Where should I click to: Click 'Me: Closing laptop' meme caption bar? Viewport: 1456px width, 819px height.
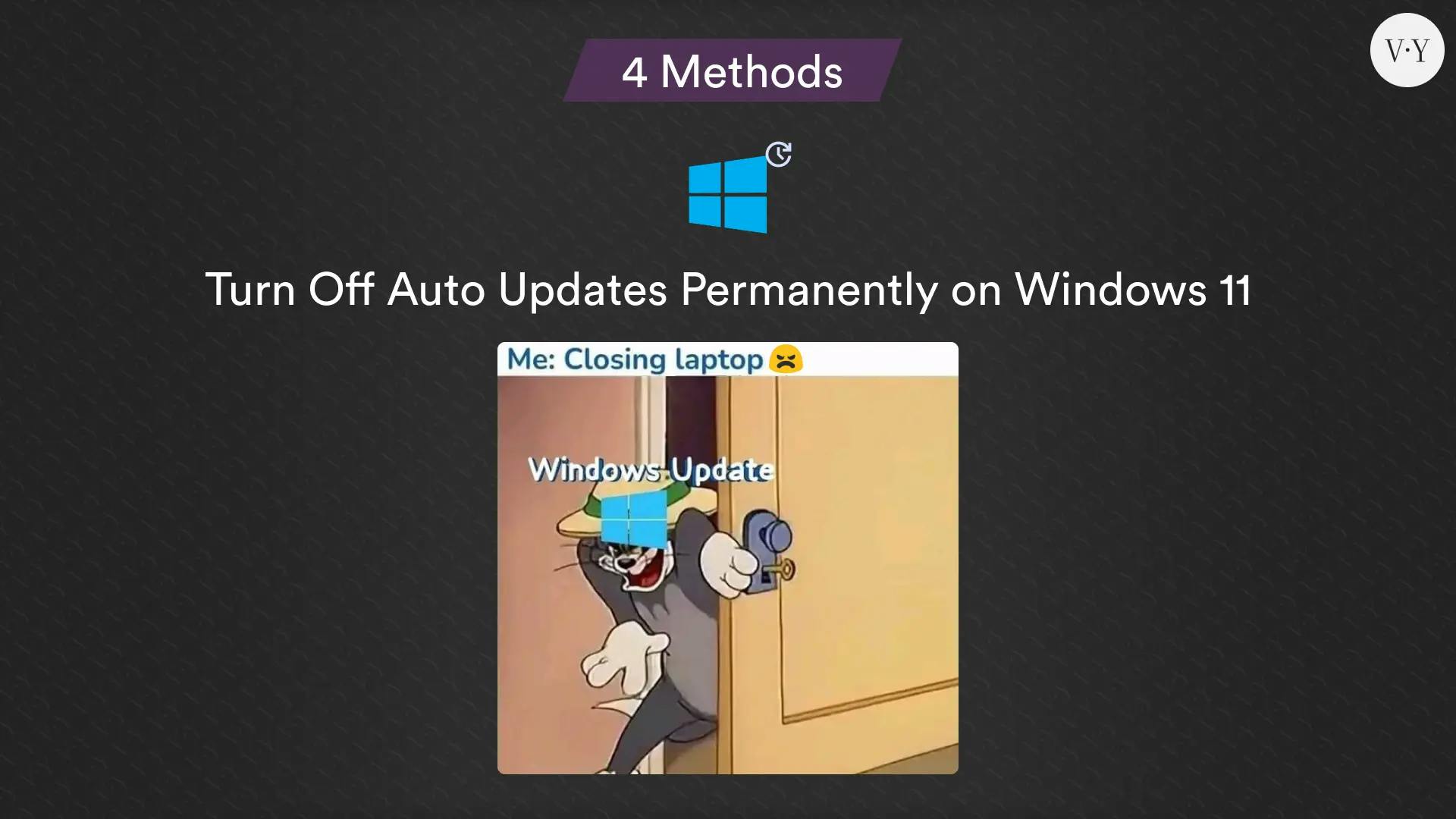[x=728, y=359]
